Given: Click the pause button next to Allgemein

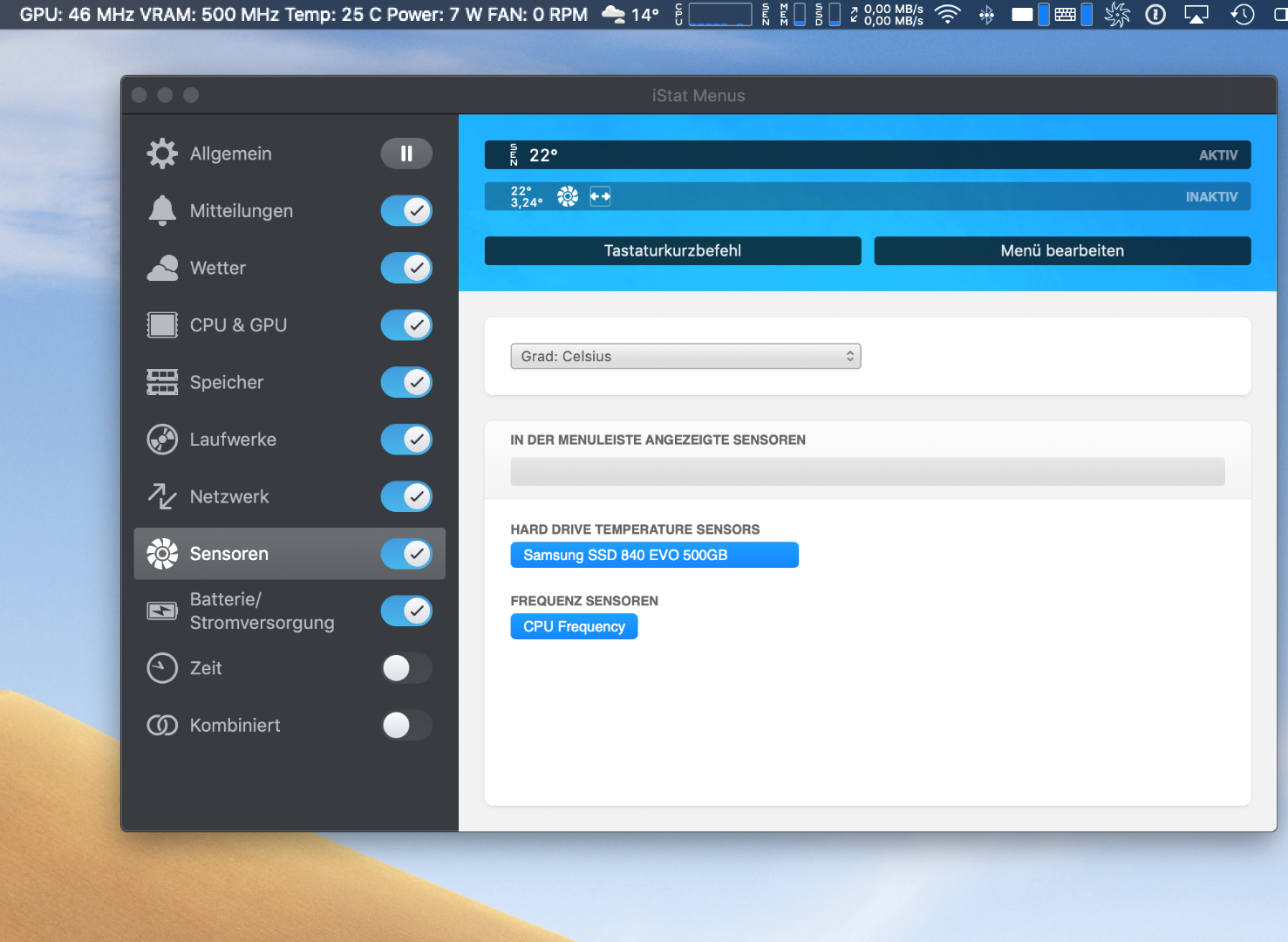Looking at the screenshot, I should coord(406,154).
